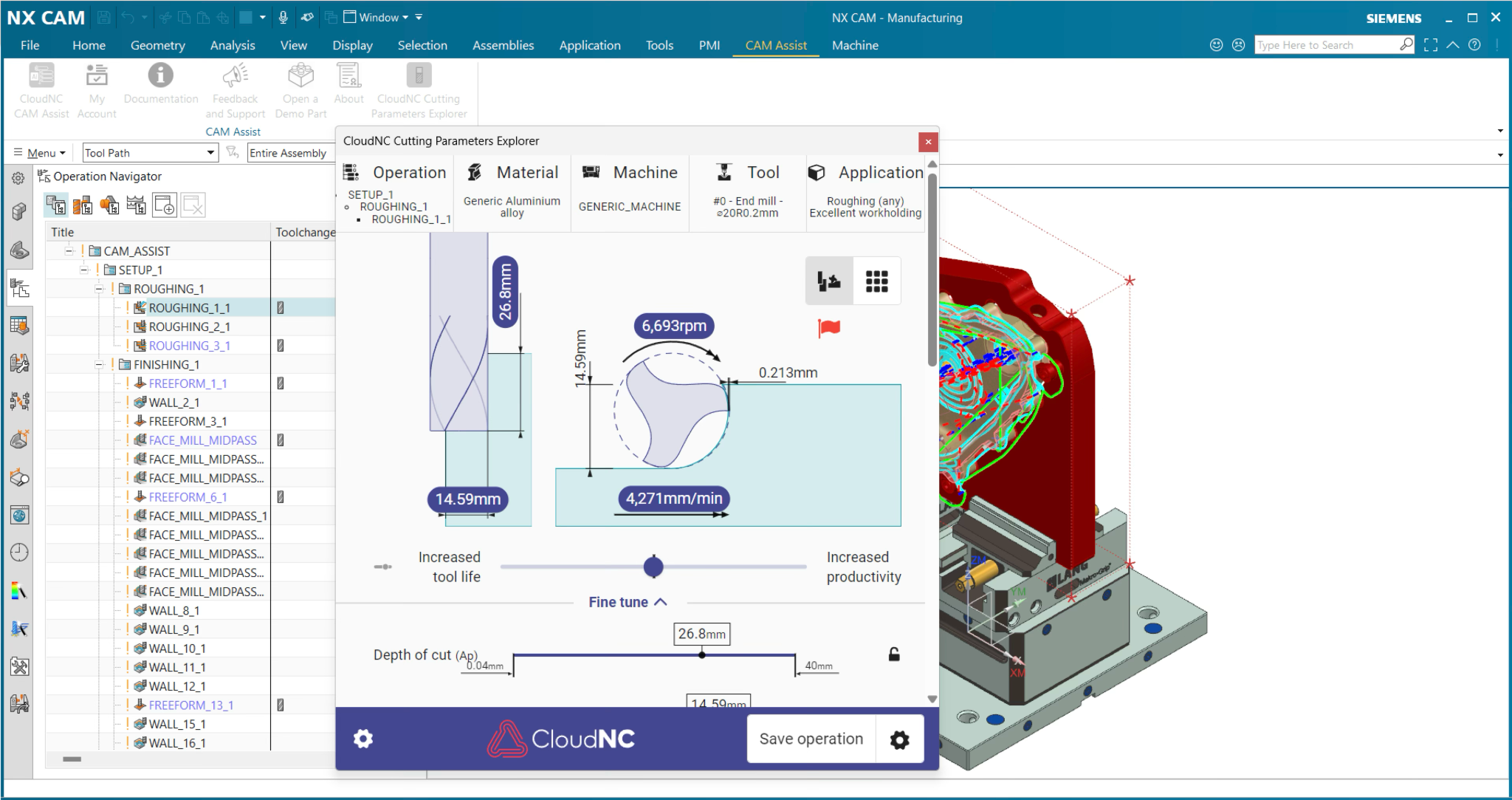Switch navigator to Machine Tool View icon
Screen dimensions: 1512x800
(x=83, y=205)
